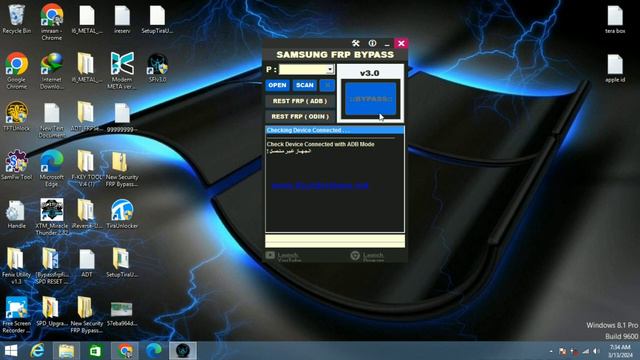
Task: Open the SFiv3.0 desktop icon
Action: tap(157, 68)
